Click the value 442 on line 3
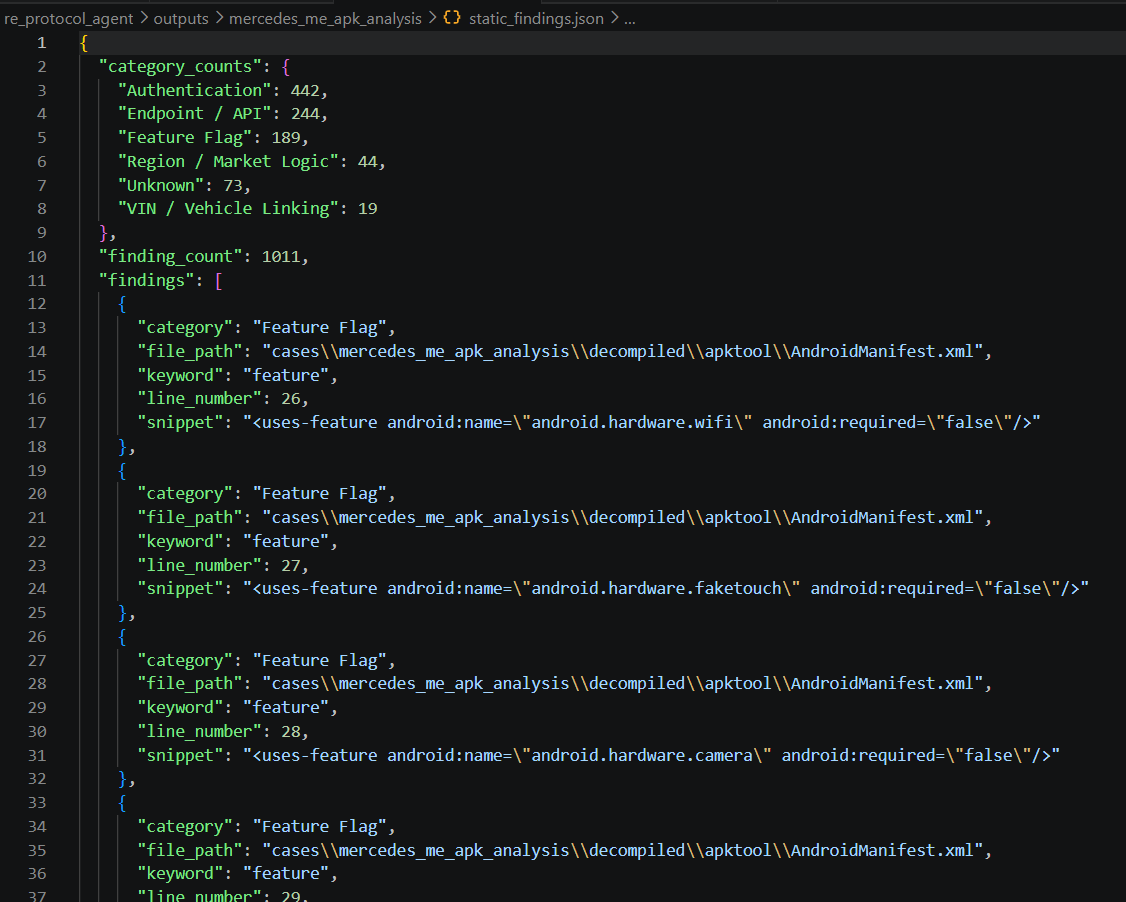 tap(304, 90)
